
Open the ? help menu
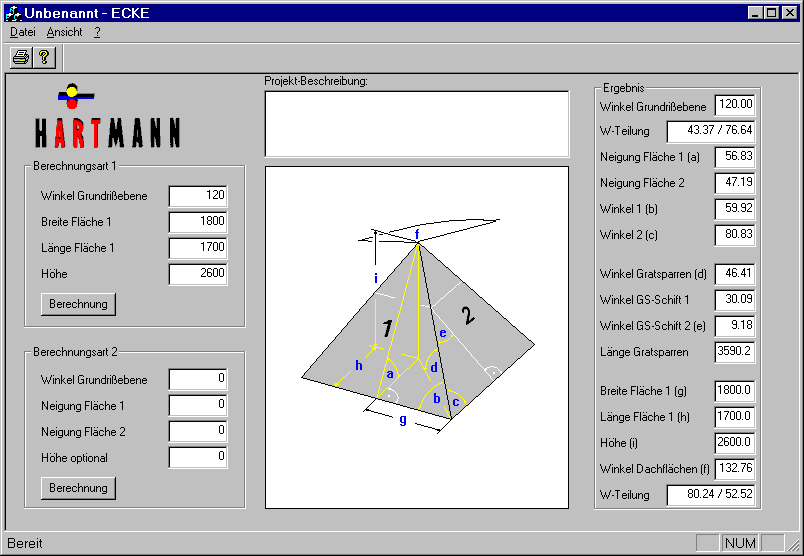tap(97, 32)
